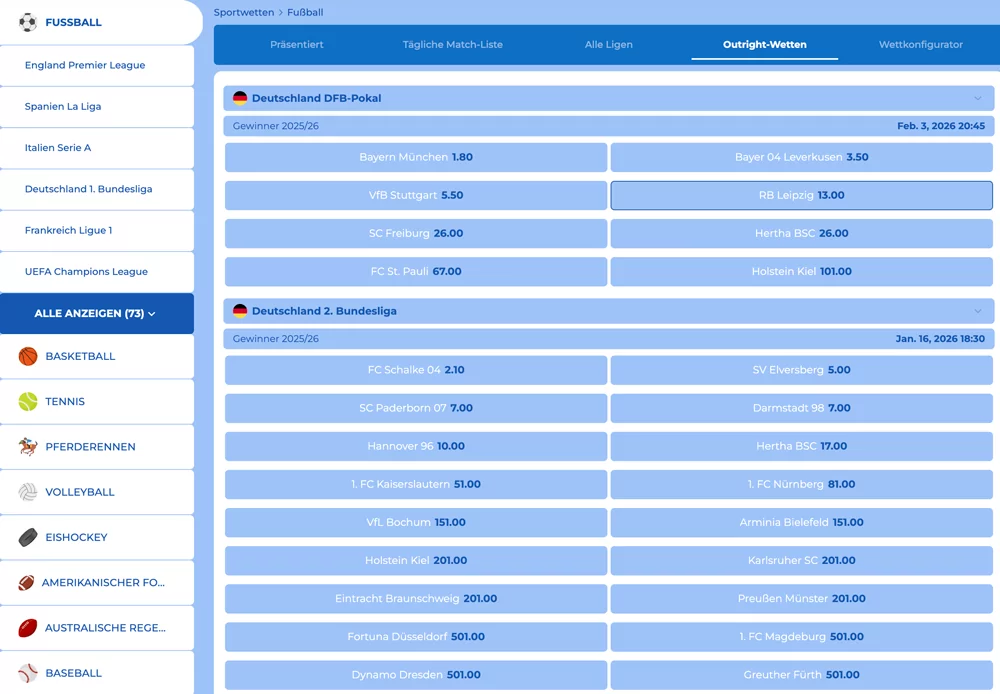Open Tennis via its ball icon
This screenshot has height=694, width=1000.
point(28,401)
